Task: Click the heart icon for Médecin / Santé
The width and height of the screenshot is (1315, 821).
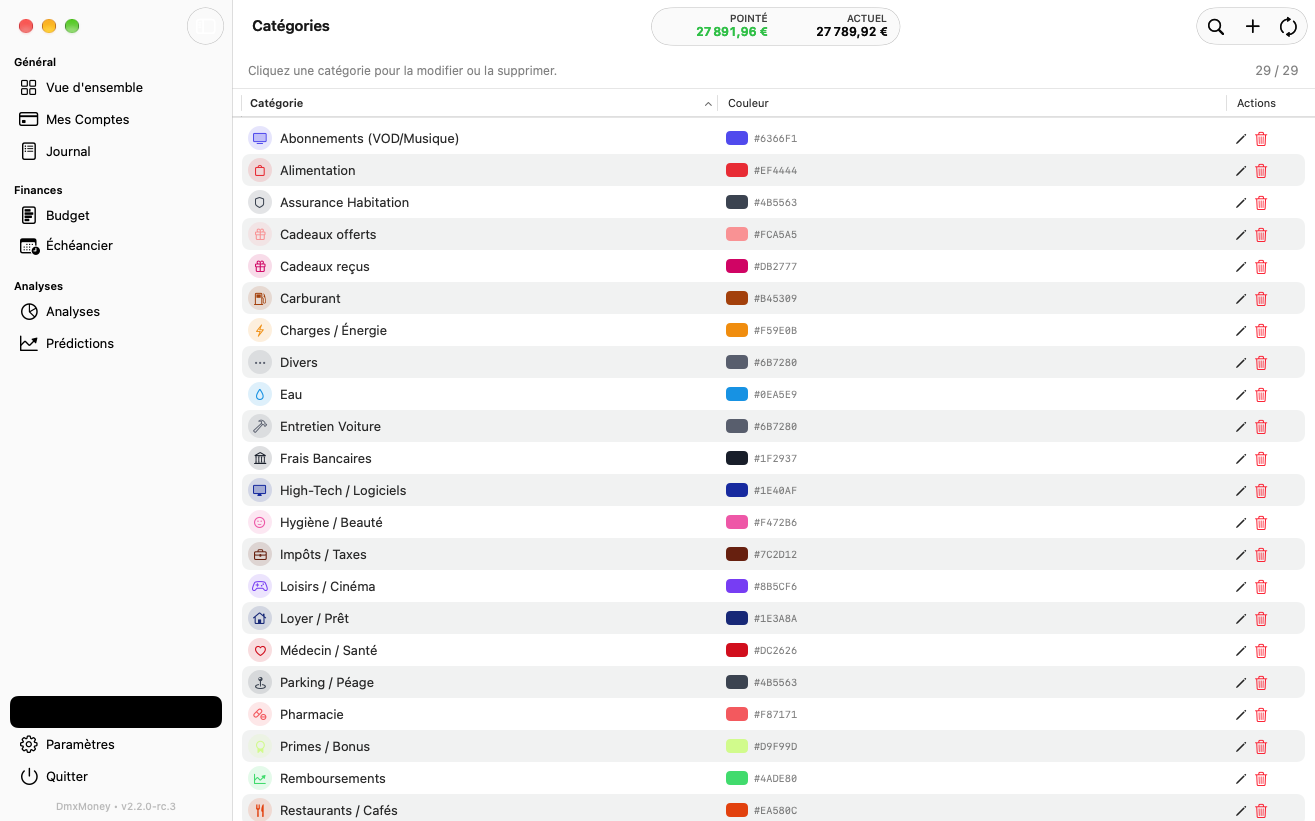Action: pyautogui.click(x=260, y=650)
